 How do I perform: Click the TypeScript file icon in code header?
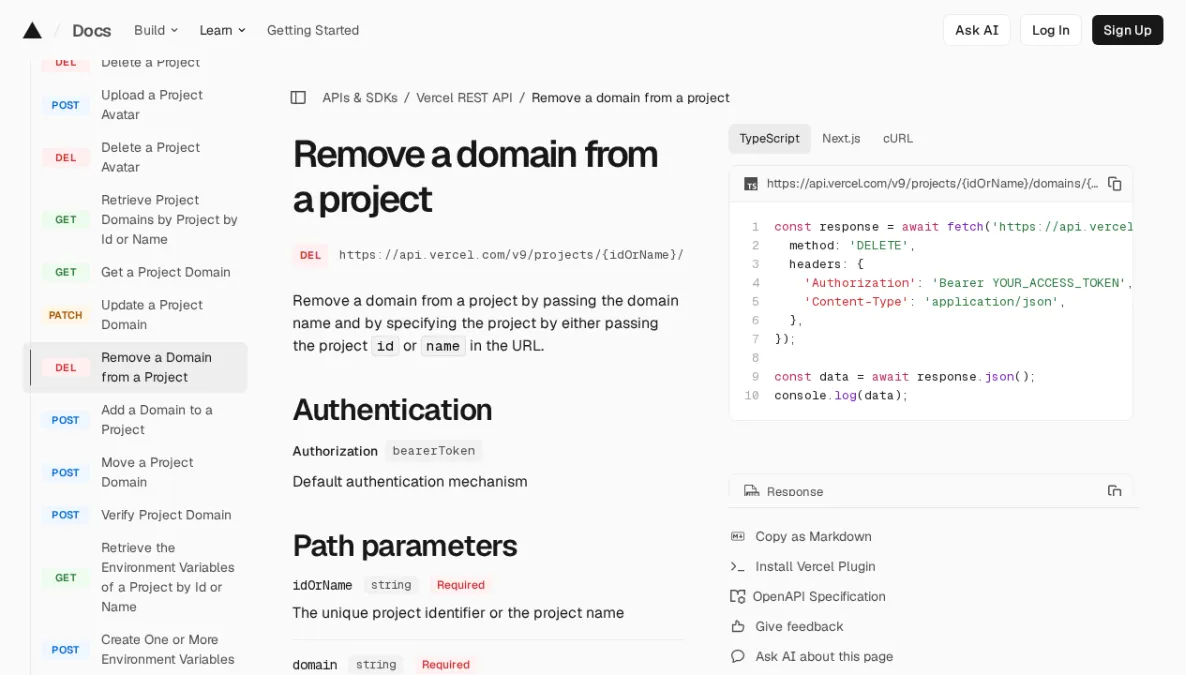(751, 184)
